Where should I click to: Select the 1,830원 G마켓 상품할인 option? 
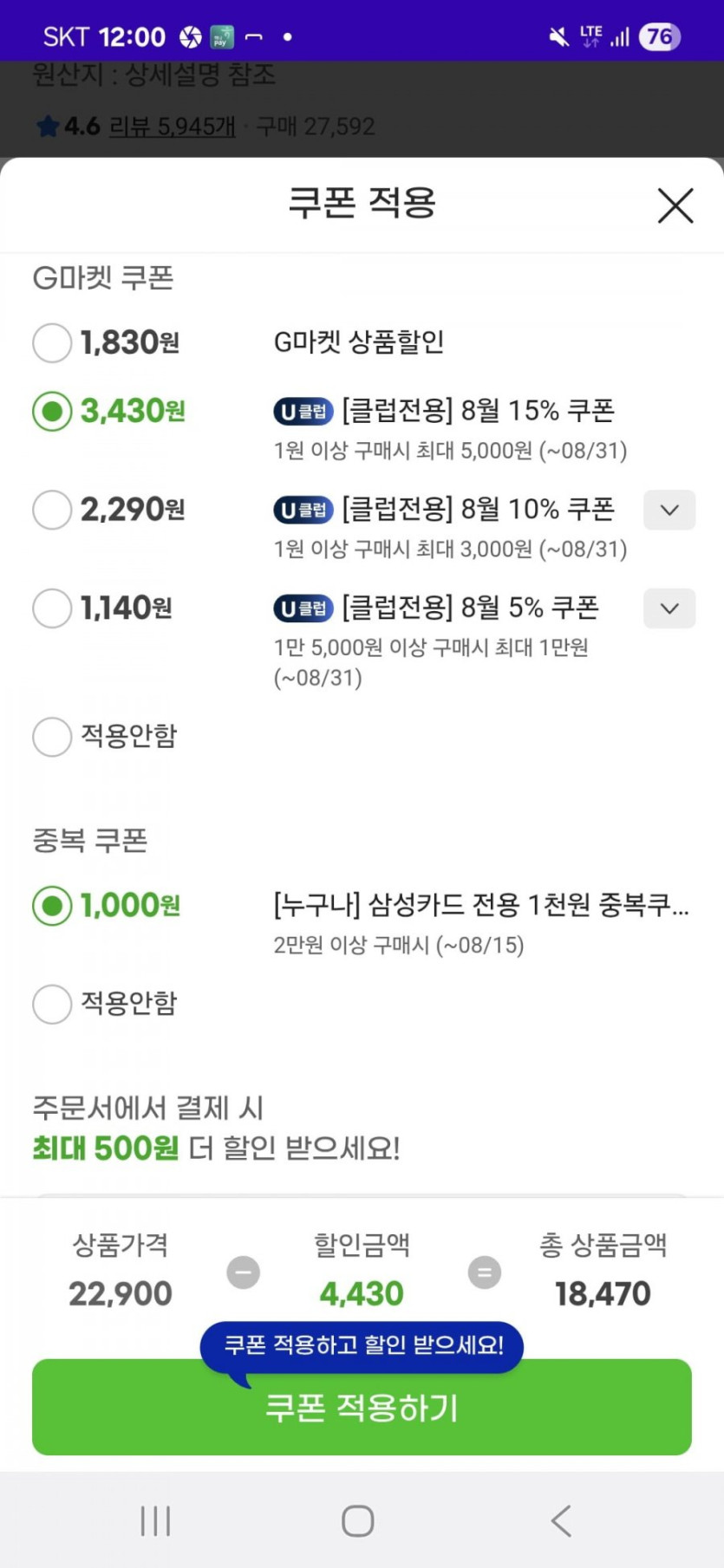coord(52,342)
